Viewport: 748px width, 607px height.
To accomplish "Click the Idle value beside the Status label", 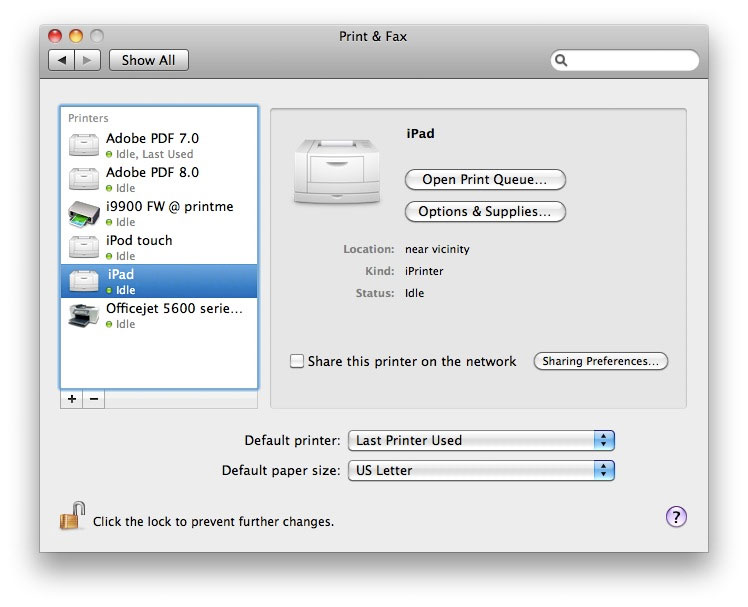I will coord(414,293).
